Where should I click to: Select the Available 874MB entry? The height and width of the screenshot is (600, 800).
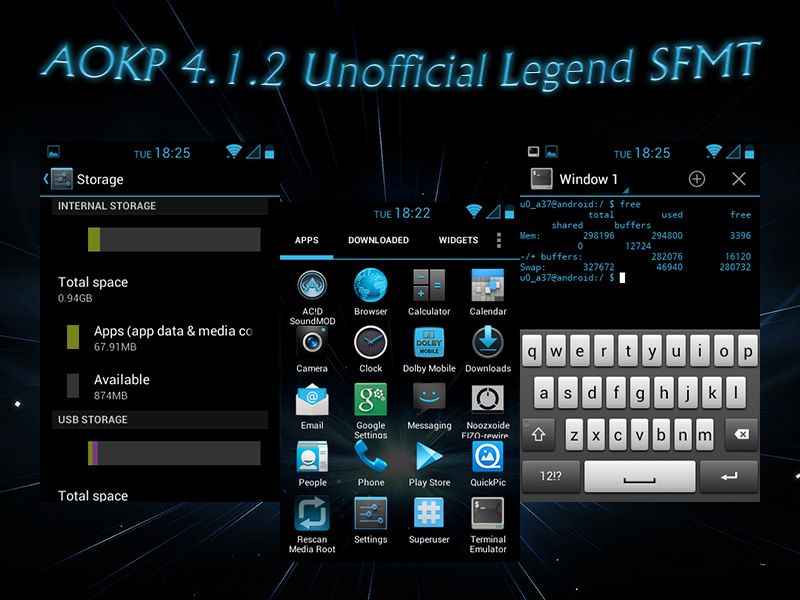pyautogui.click(x=160, y=387)
